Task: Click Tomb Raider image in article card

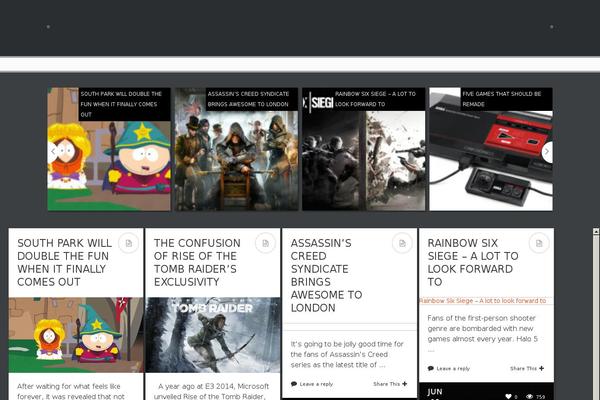Action: (x=213, y=335)
